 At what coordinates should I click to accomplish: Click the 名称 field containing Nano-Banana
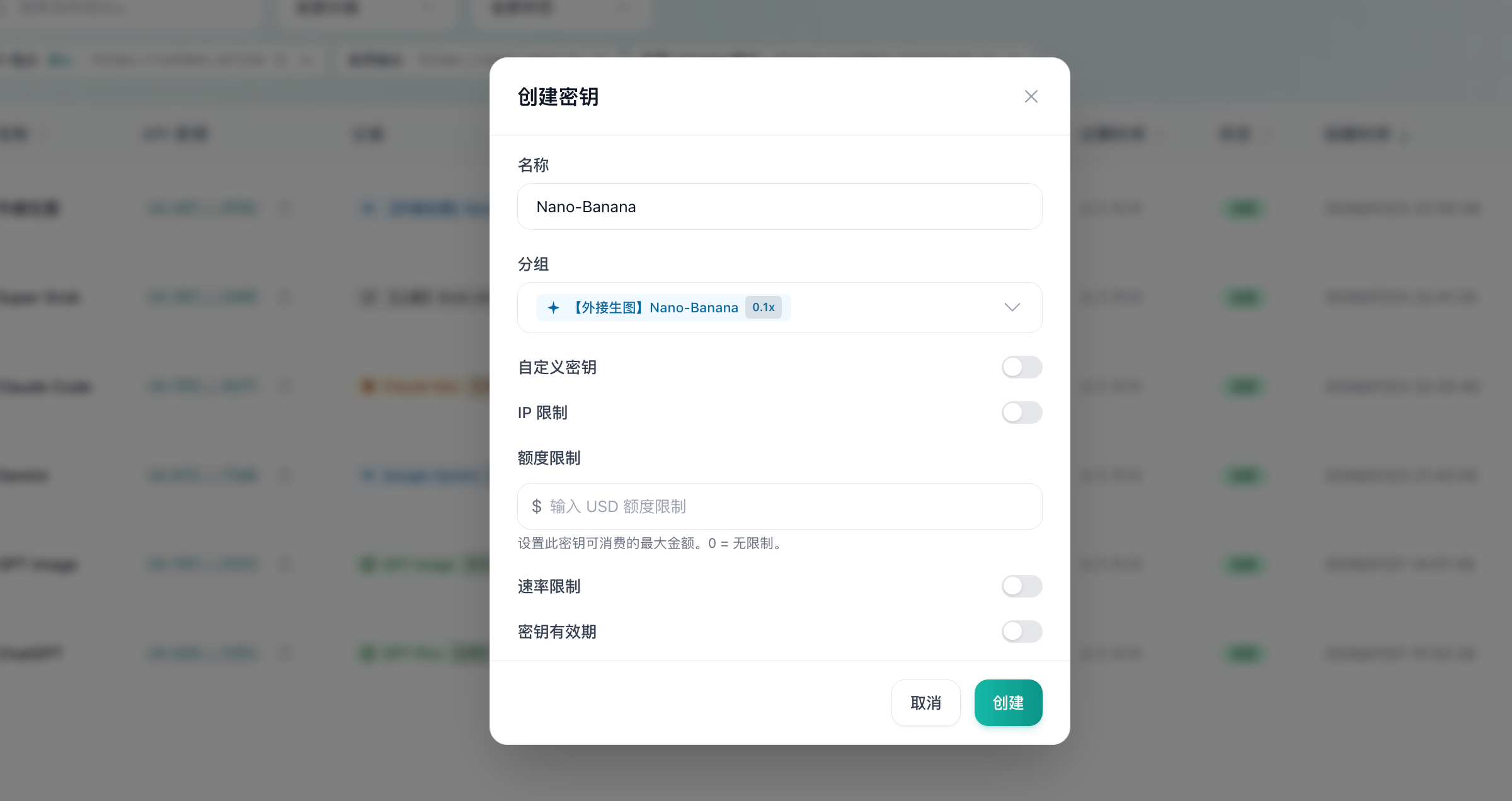pyautogui.click(x=779, y=207)
